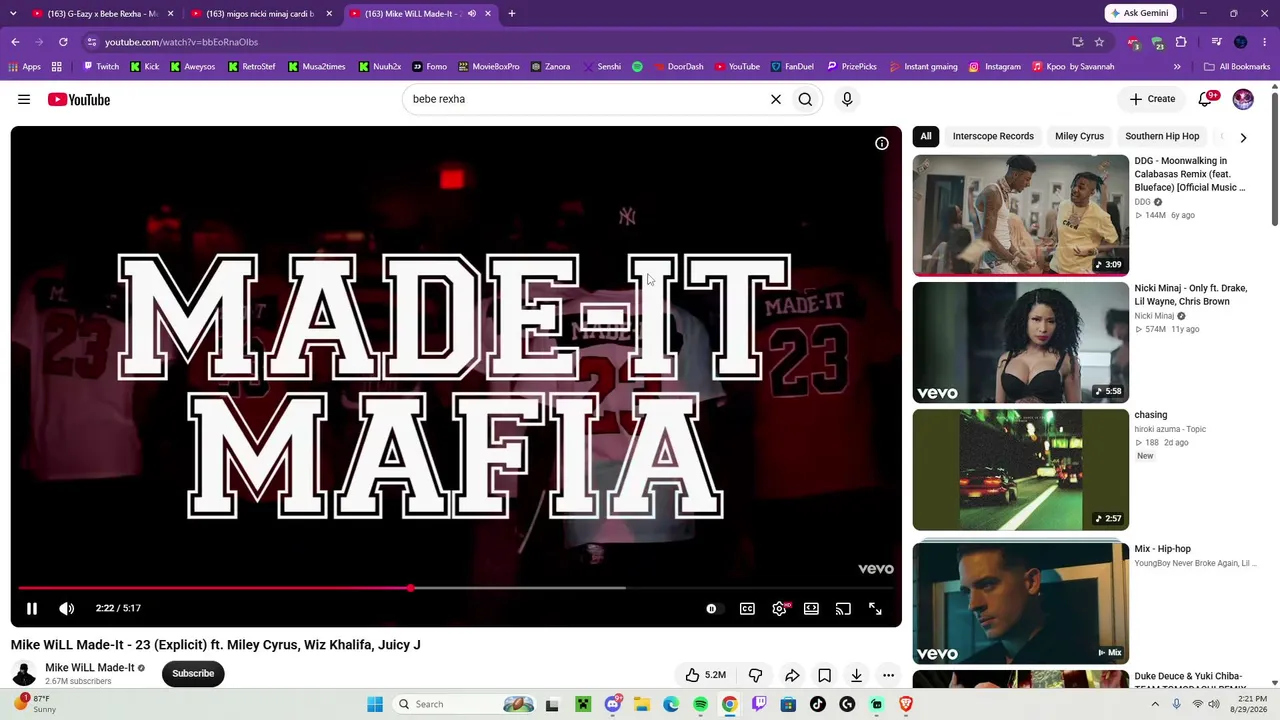This screenshot has width=1280, height=720.
Task: Select the All filter chip
Action: [x=926, y=136]
